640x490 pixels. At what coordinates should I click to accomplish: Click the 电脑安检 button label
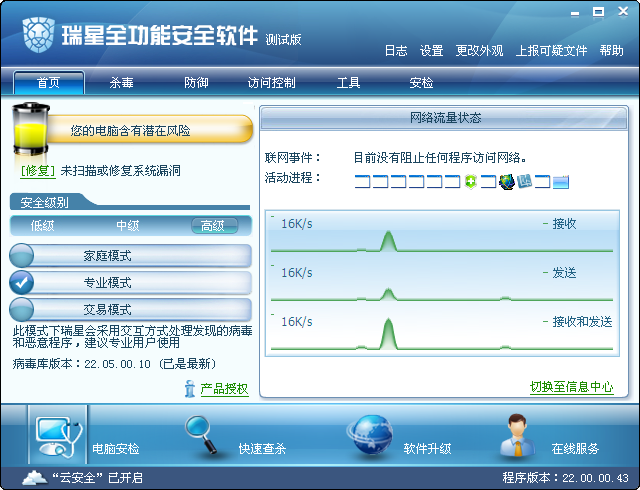point(116,449)
